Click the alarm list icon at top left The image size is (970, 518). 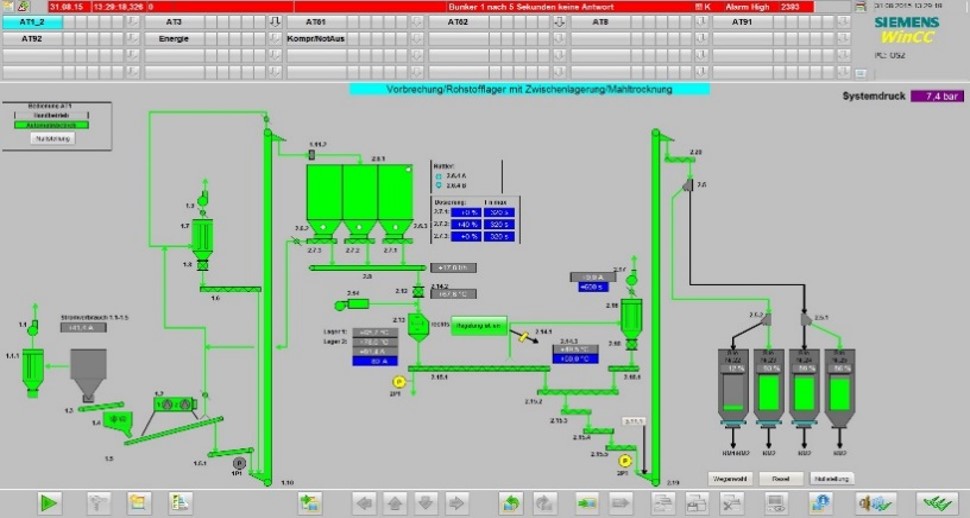tap(7, 6)
